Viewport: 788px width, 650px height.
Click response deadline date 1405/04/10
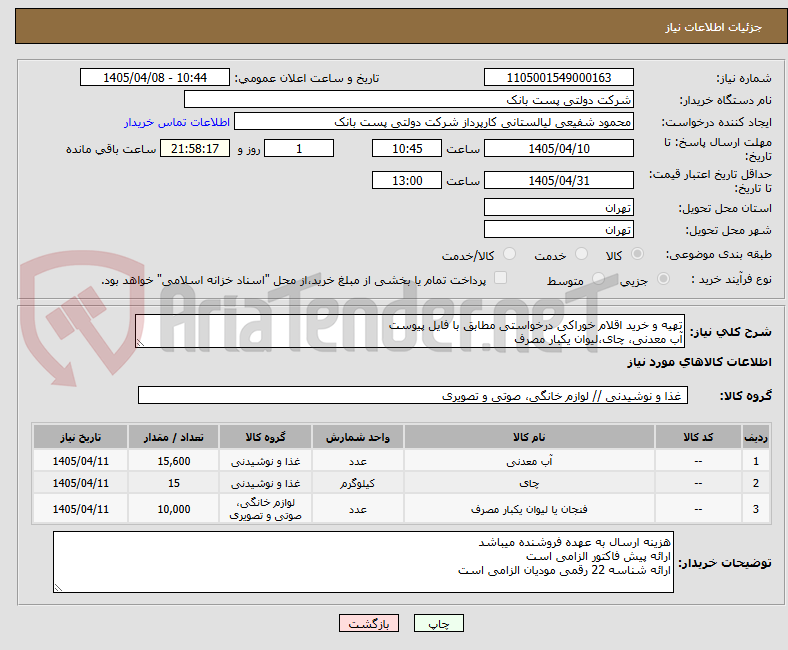(559, 148)
